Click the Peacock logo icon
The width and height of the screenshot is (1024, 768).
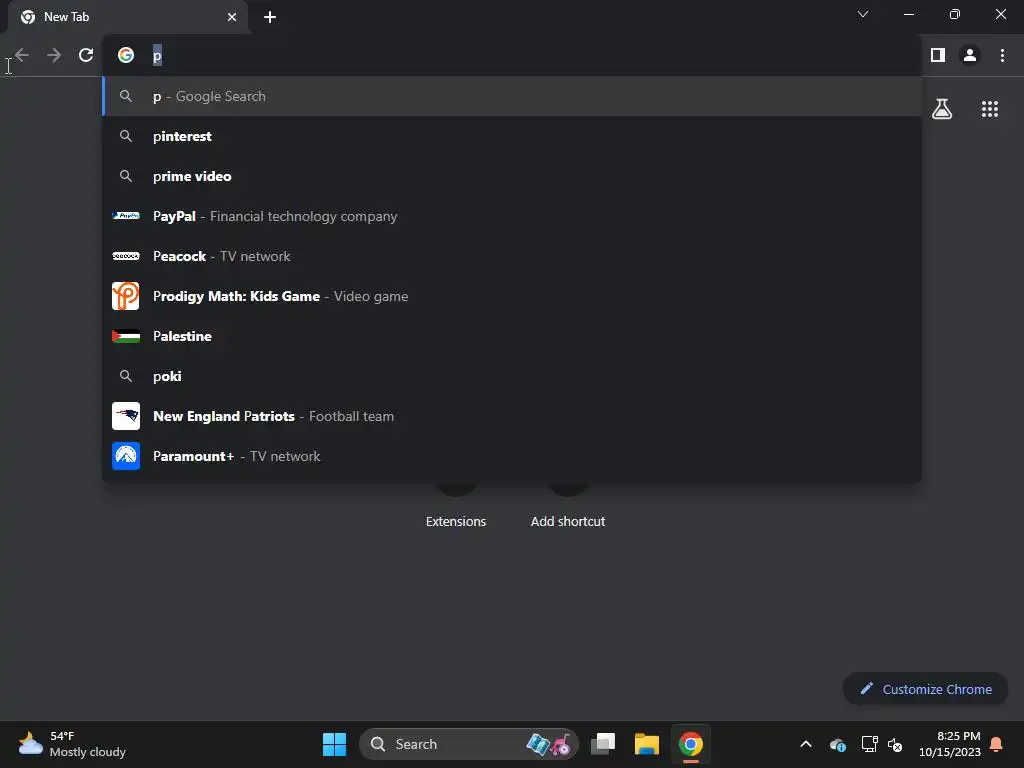pyautogui.click(x=126, y=256)
